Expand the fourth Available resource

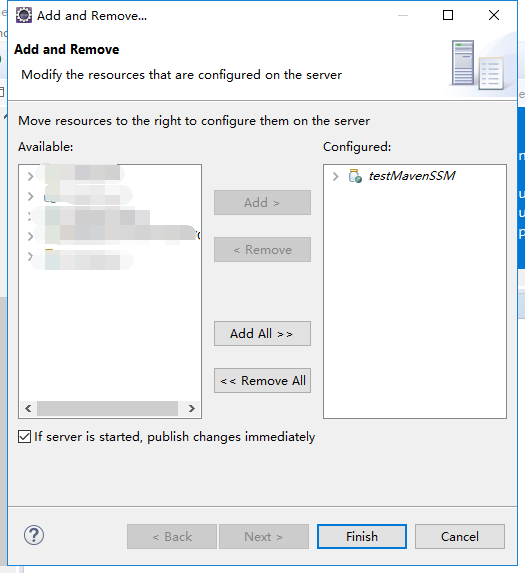tap(30, 236)
